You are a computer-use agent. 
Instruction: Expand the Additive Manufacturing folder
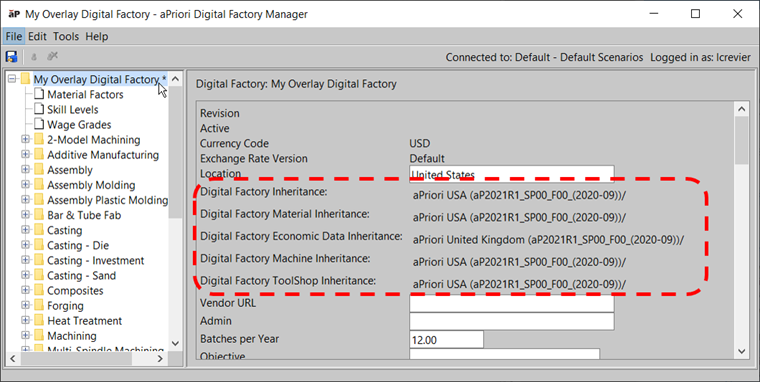(25, 155)
